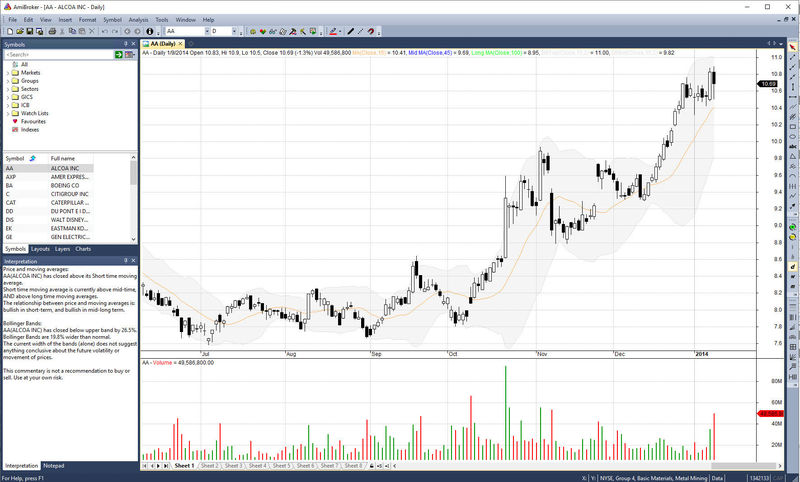Select the black thick line style icon

pyautogui.click(x=351, y=32)
